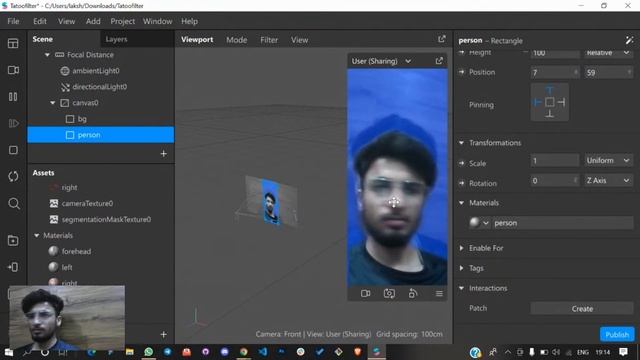Viewport: 640px width, 360px height.
Task: Toggle the right pin in Pinning control
Action: pos(562,102)
